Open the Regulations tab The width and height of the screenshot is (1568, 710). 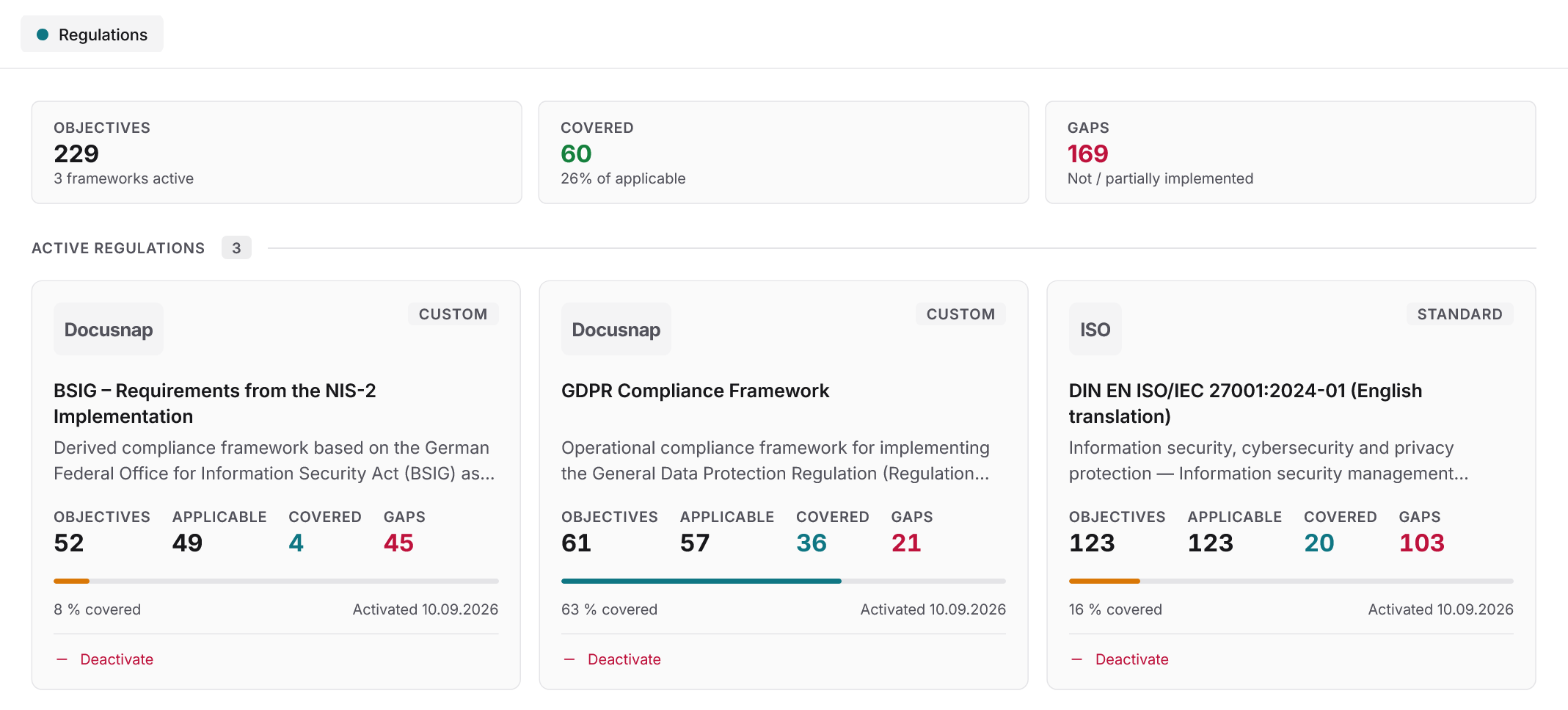[92, 35]
